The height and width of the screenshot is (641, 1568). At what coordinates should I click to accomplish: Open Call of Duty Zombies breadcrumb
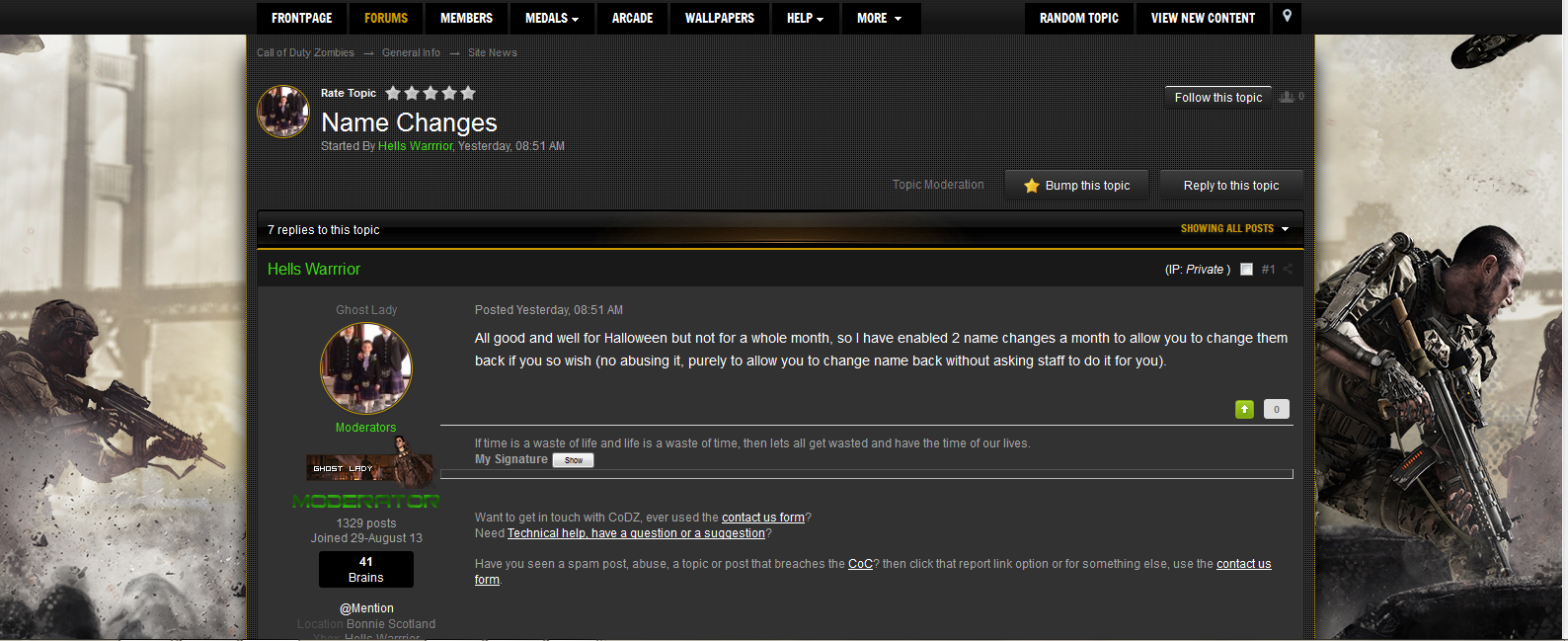(x=305, y=53)
